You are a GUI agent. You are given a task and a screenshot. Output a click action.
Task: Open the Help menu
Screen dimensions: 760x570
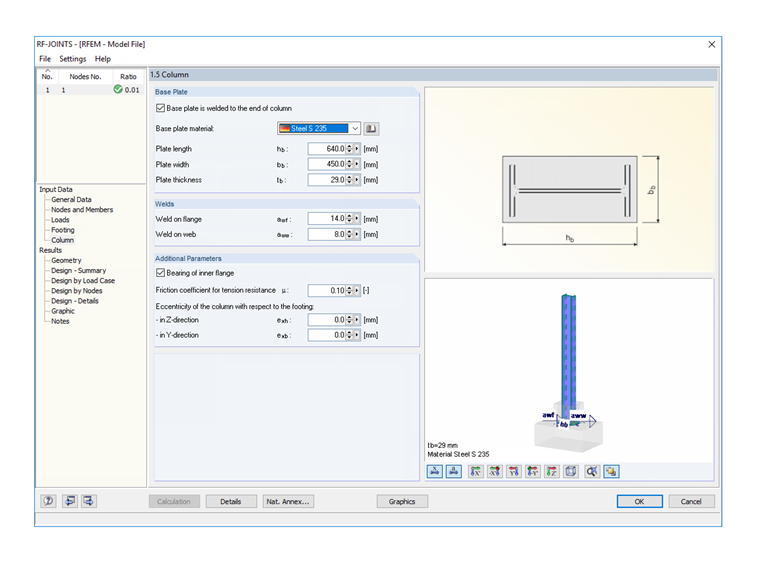click(x=103, y=59)
